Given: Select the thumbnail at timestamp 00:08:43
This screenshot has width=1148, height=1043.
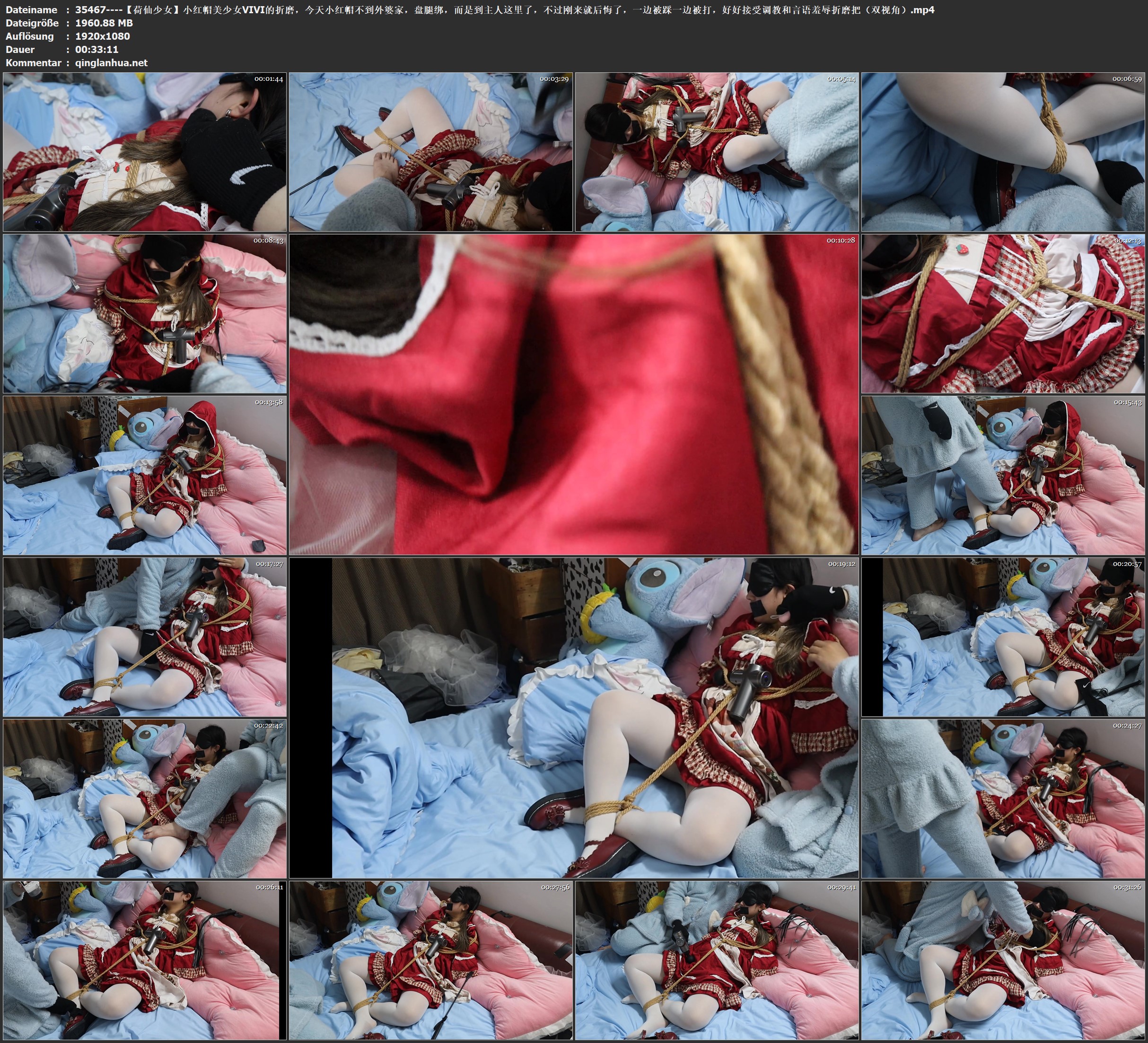Looking at the screenshot, I should 145,313.
